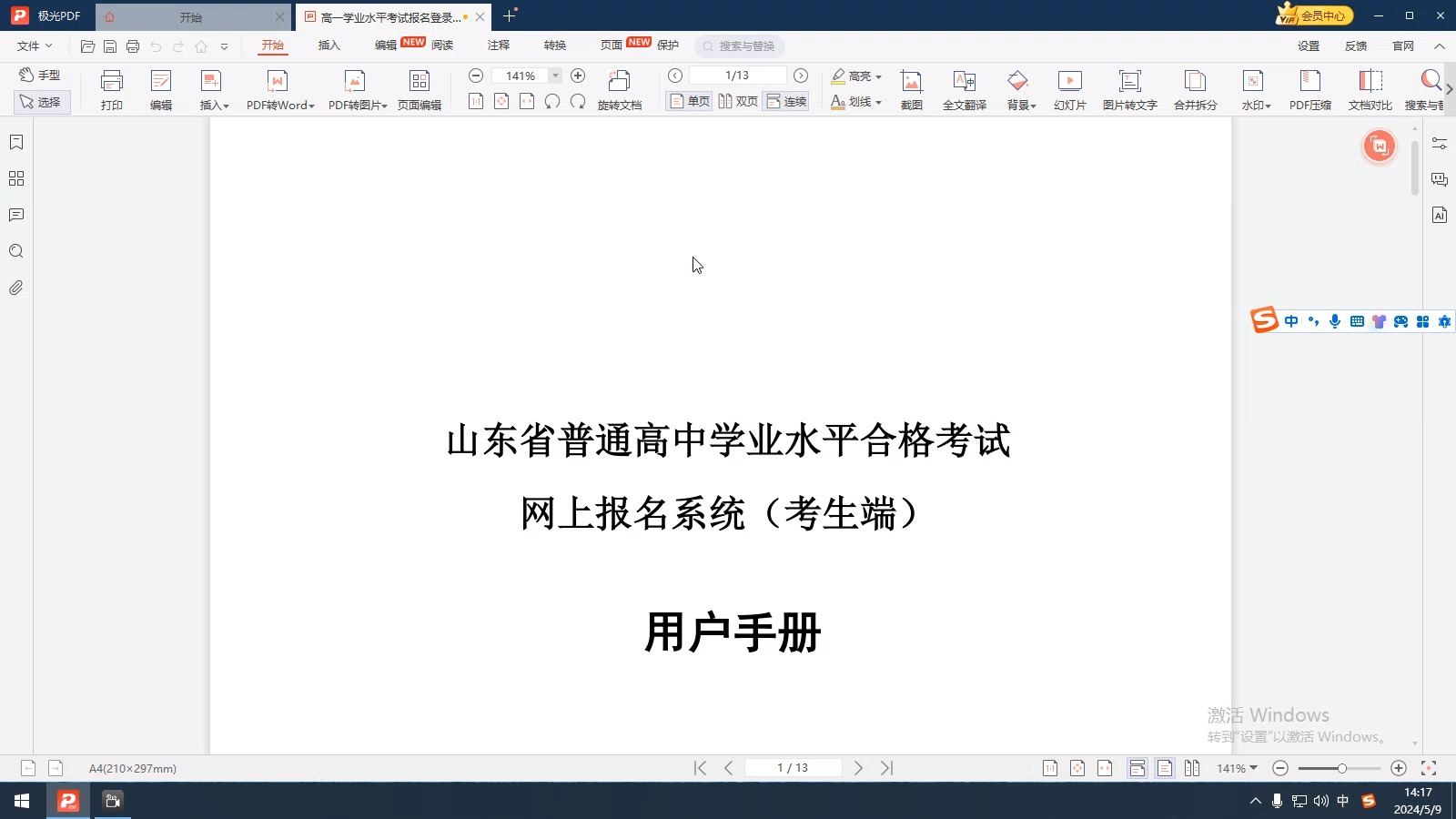This screenshot has width=1456, height=819.
Task: Enable 双页 two-page view mode
Action: 738,101
